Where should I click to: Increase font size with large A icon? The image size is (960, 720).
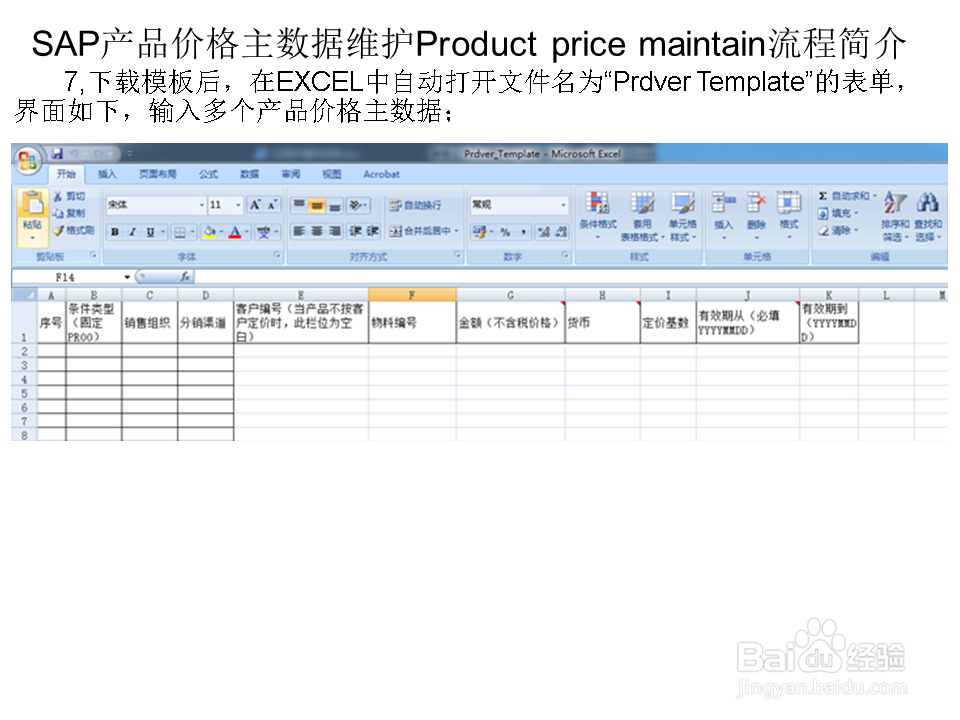[x=255, y=204]
